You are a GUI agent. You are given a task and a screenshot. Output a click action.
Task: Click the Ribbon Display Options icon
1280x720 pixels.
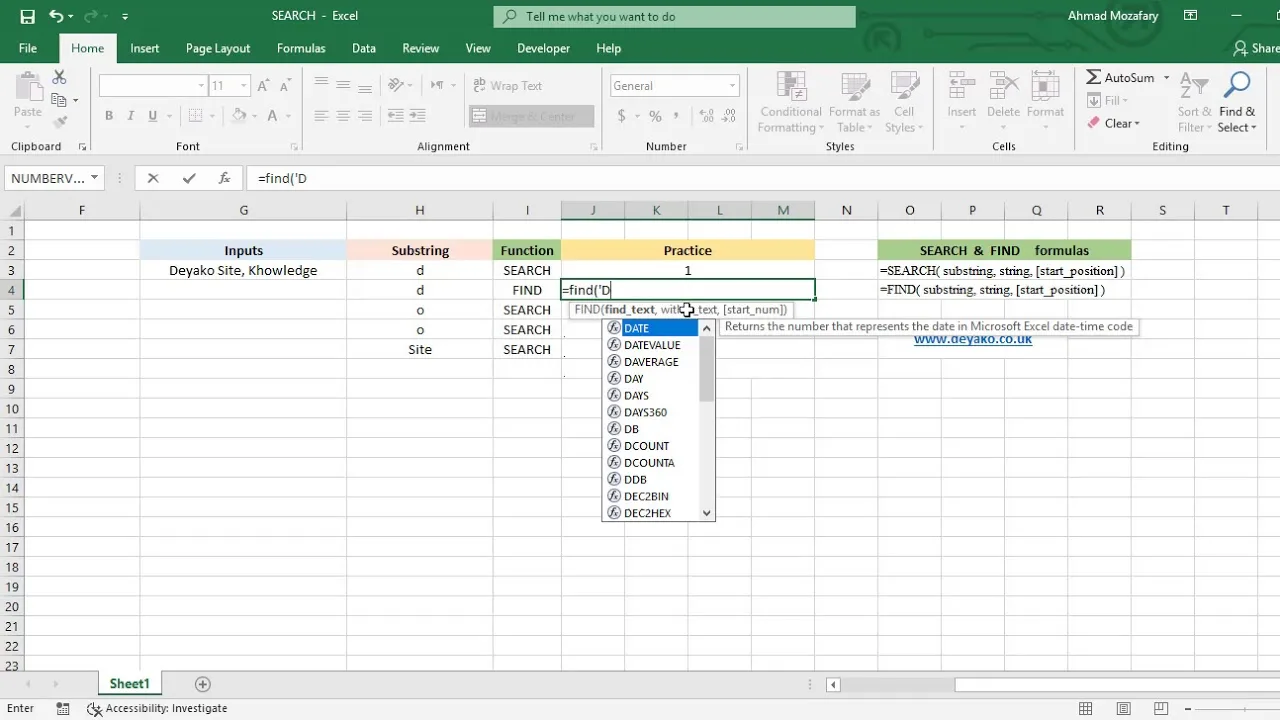(1190, 16)
